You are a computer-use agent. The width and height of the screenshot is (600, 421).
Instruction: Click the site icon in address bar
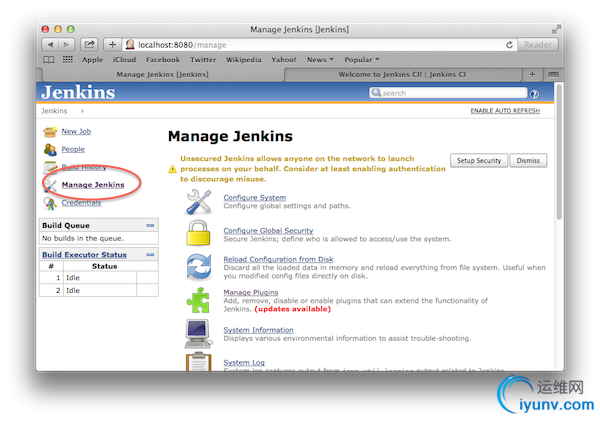coord(130,44)
